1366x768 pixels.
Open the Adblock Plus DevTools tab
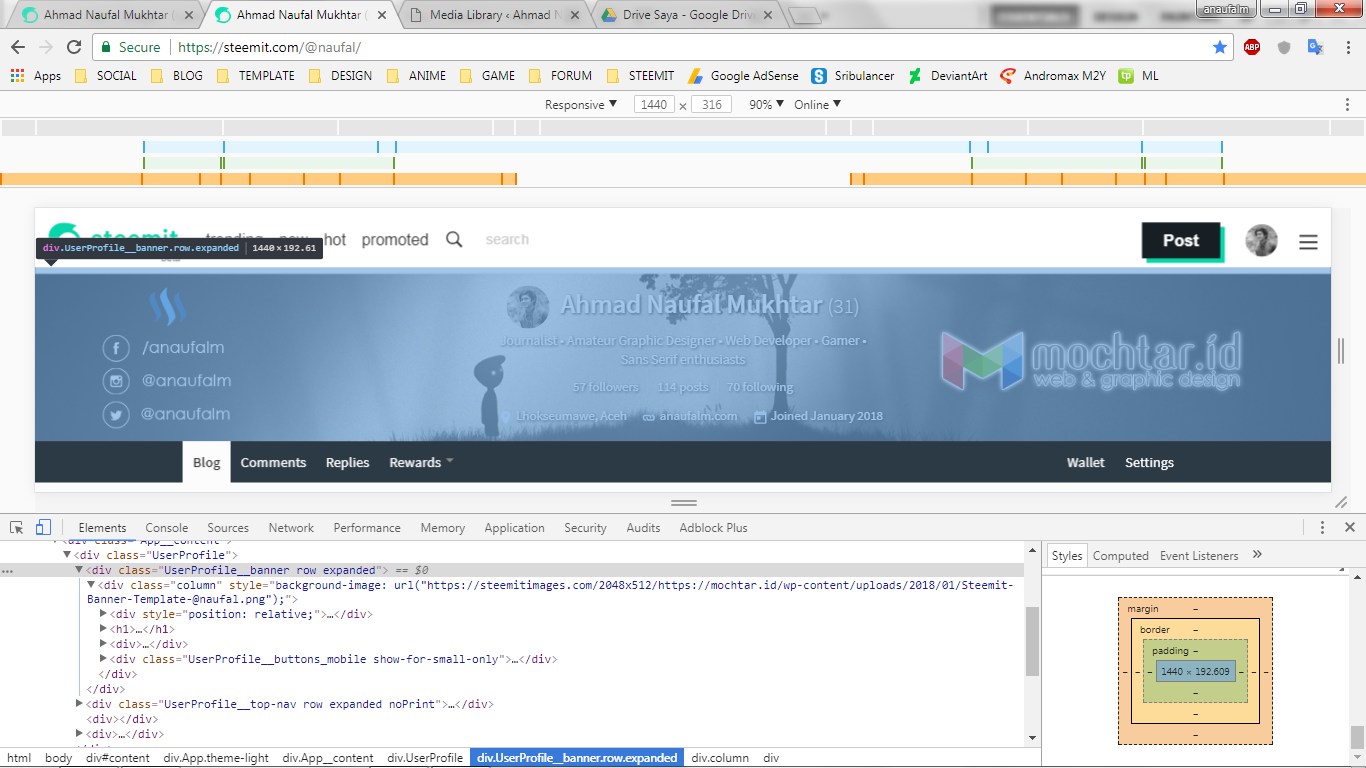click(713, 528)
